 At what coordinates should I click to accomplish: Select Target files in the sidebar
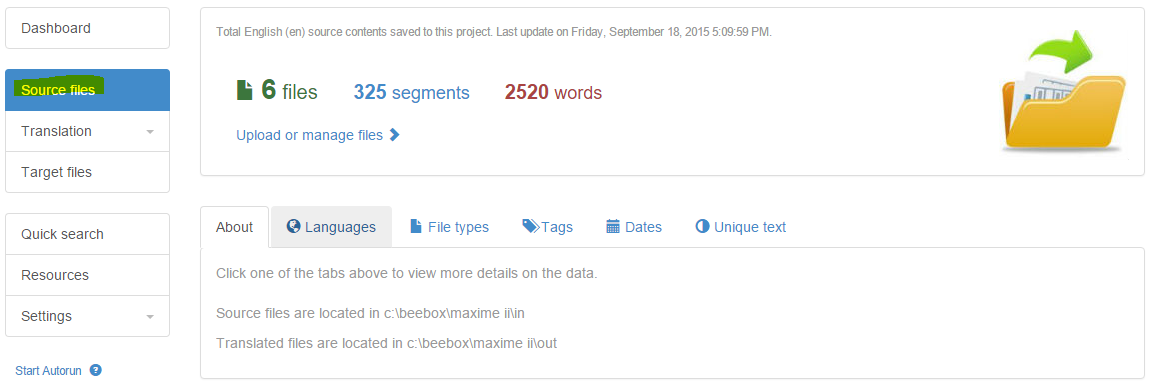click(x=88, y=172)
